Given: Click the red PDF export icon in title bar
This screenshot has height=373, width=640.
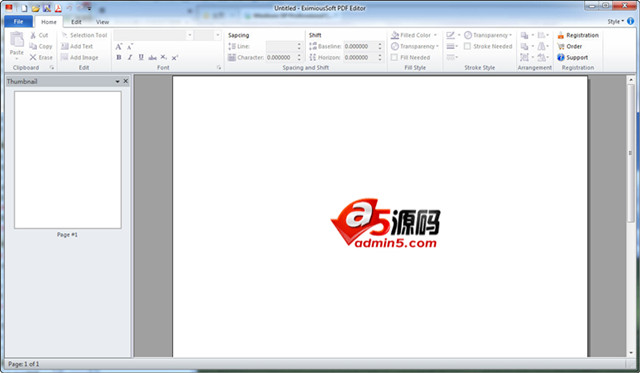Looking at the screenshot, I should tap(58, 8).
